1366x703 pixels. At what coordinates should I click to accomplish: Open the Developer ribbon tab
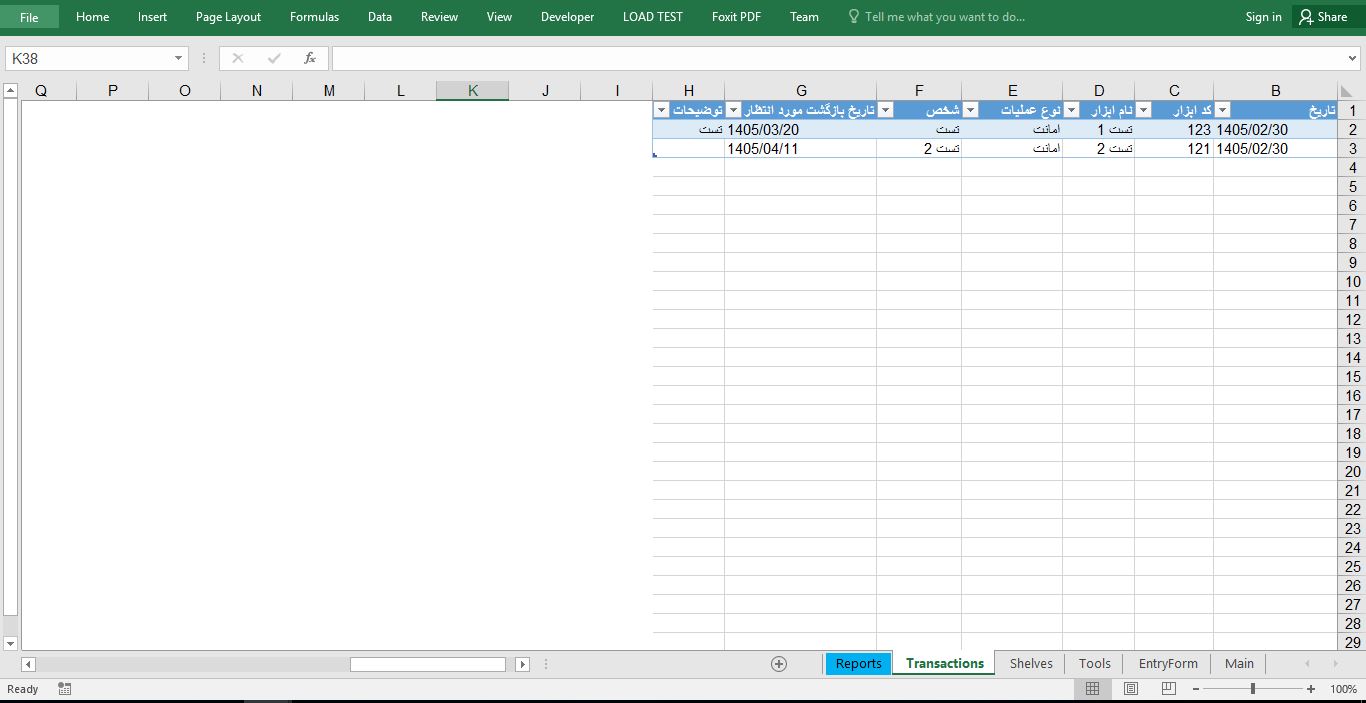click(567, 17)
